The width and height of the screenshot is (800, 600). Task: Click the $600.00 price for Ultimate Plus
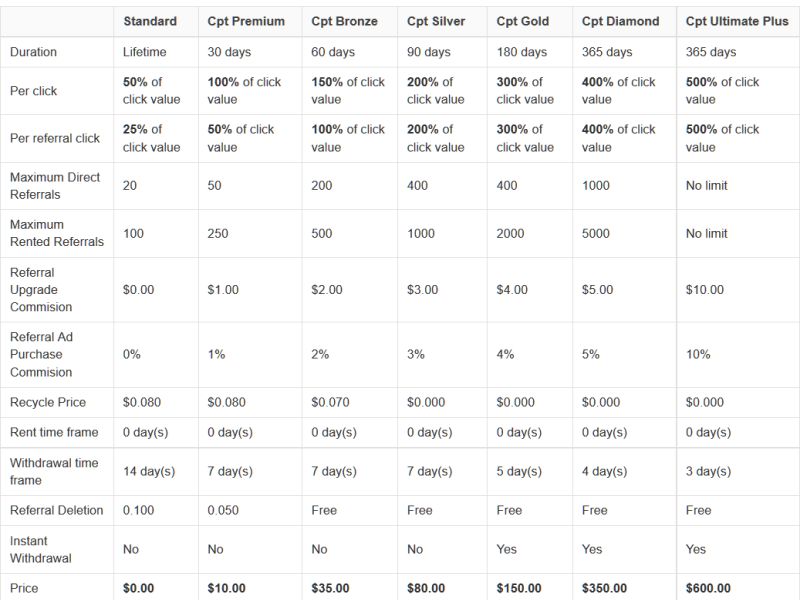point(708,588)
